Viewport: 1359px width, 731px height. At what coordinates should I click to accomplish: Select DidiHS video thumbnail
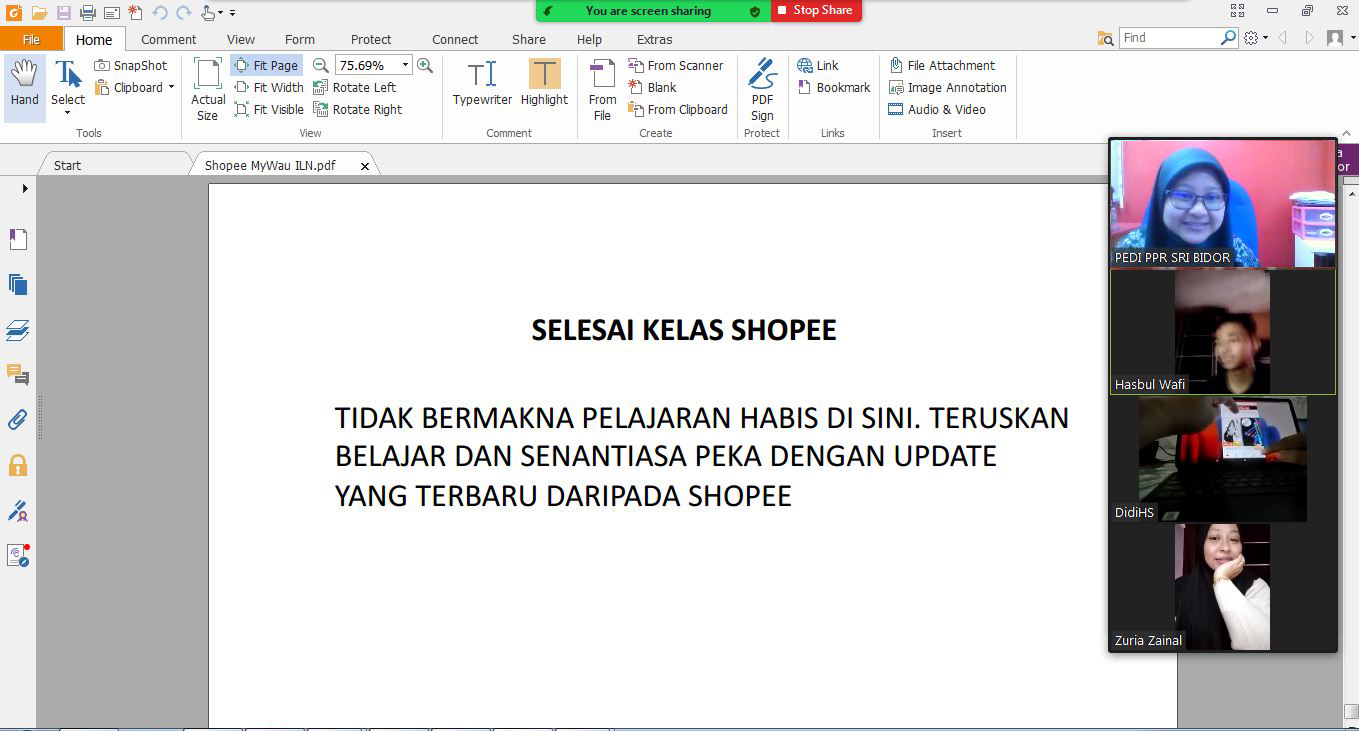tap(1223, 459)
